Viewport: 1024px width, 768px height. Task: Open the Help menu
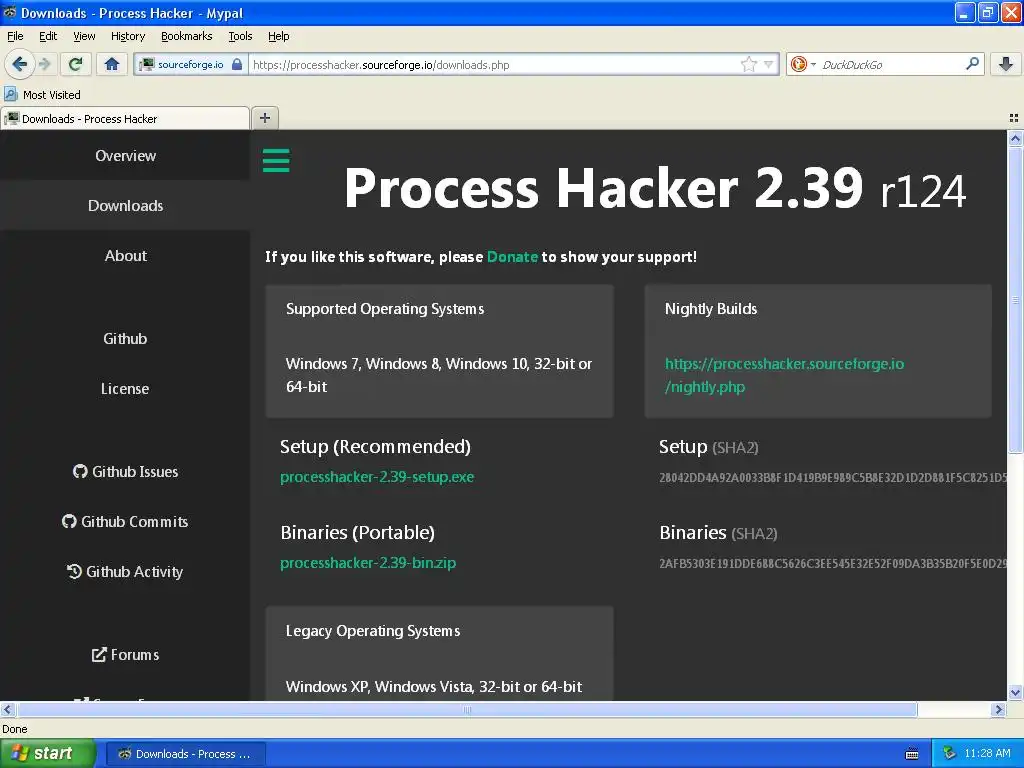pos(278,36)
